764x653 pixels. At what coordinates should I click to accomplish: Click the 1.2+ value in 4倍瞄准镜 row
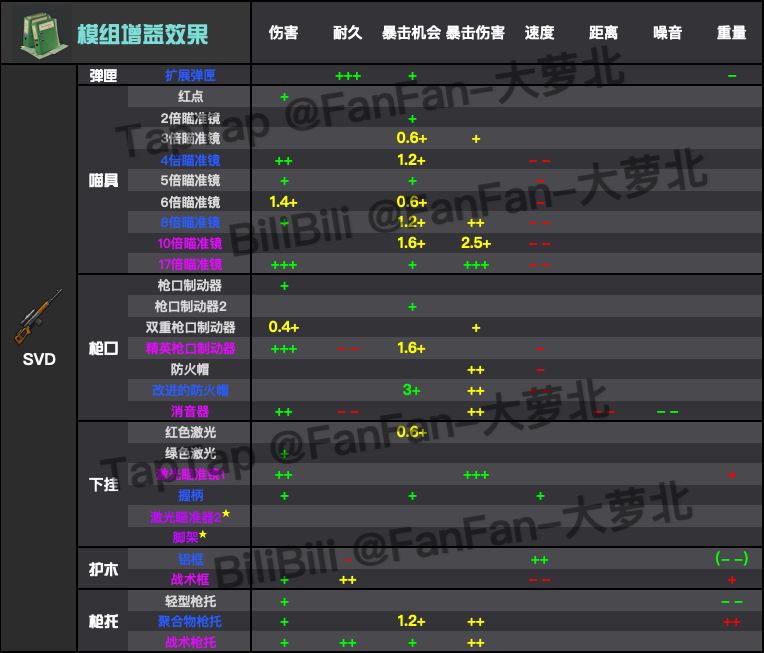(412, 160)
